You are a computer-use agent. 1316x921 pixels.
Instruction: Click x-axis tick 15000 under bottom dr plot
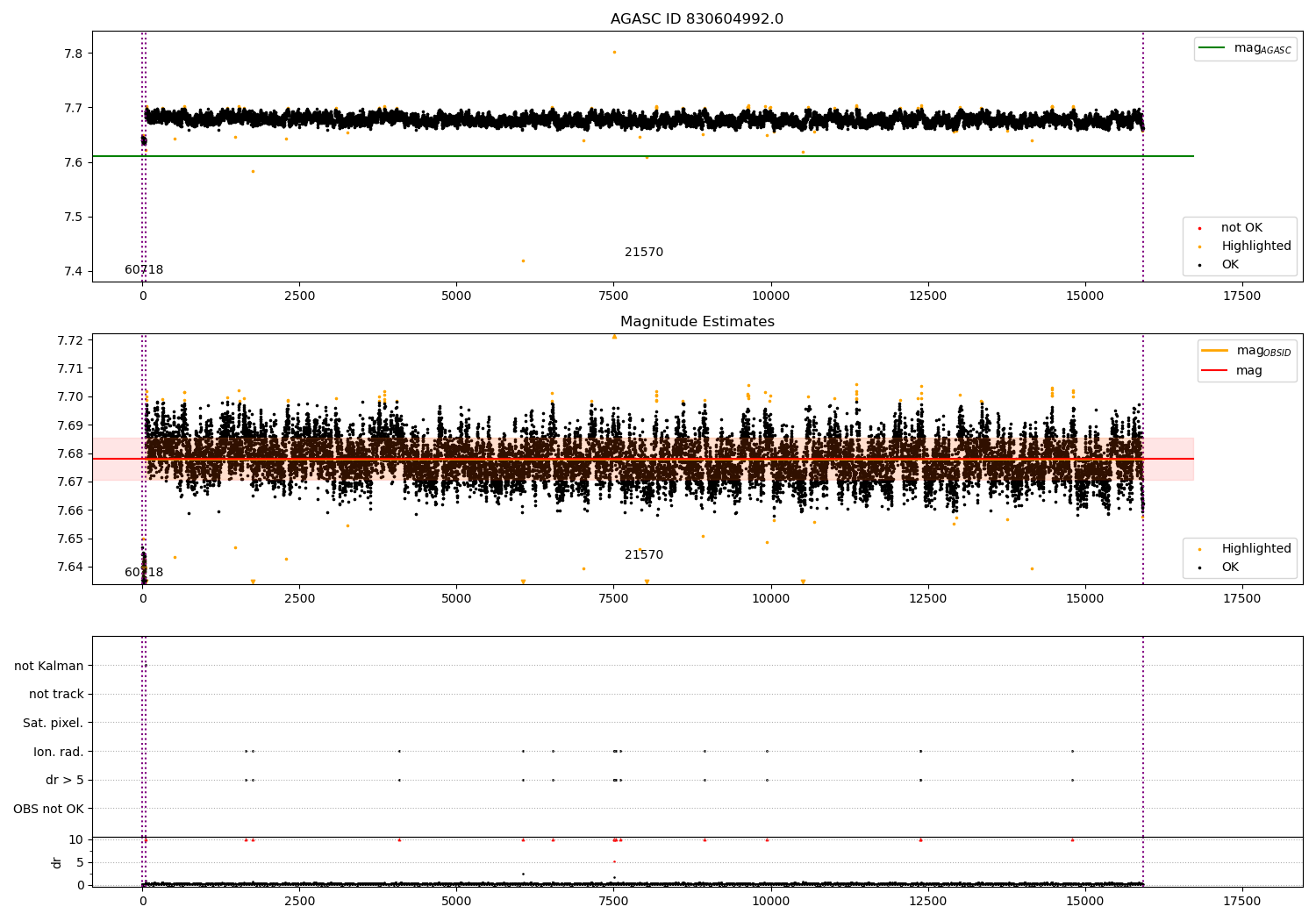[1084, 901]
